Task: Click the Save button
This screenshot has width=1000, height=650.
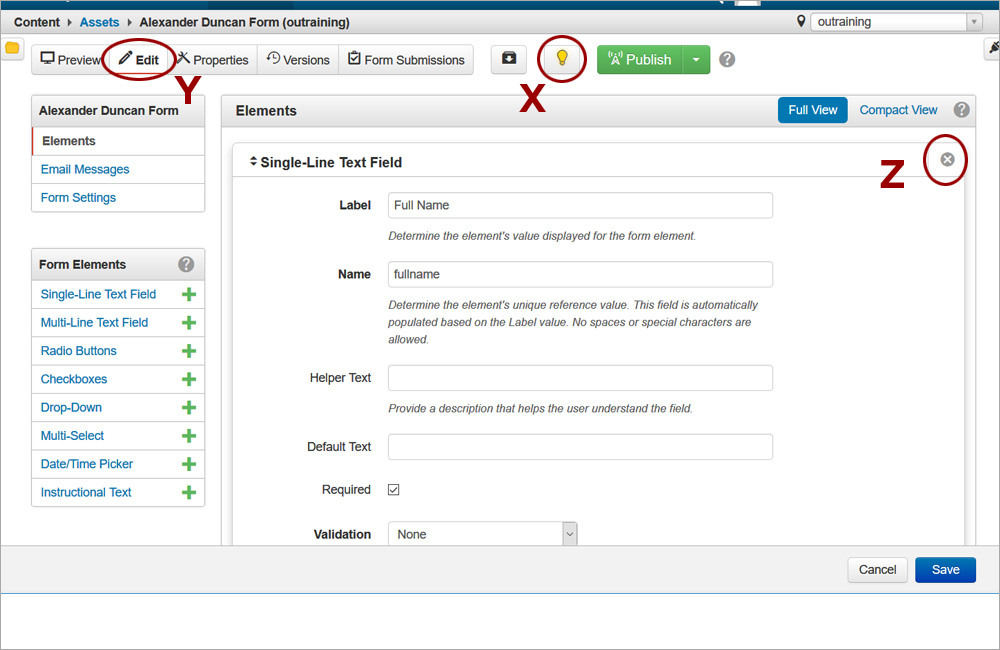Action: coord(945,570)
